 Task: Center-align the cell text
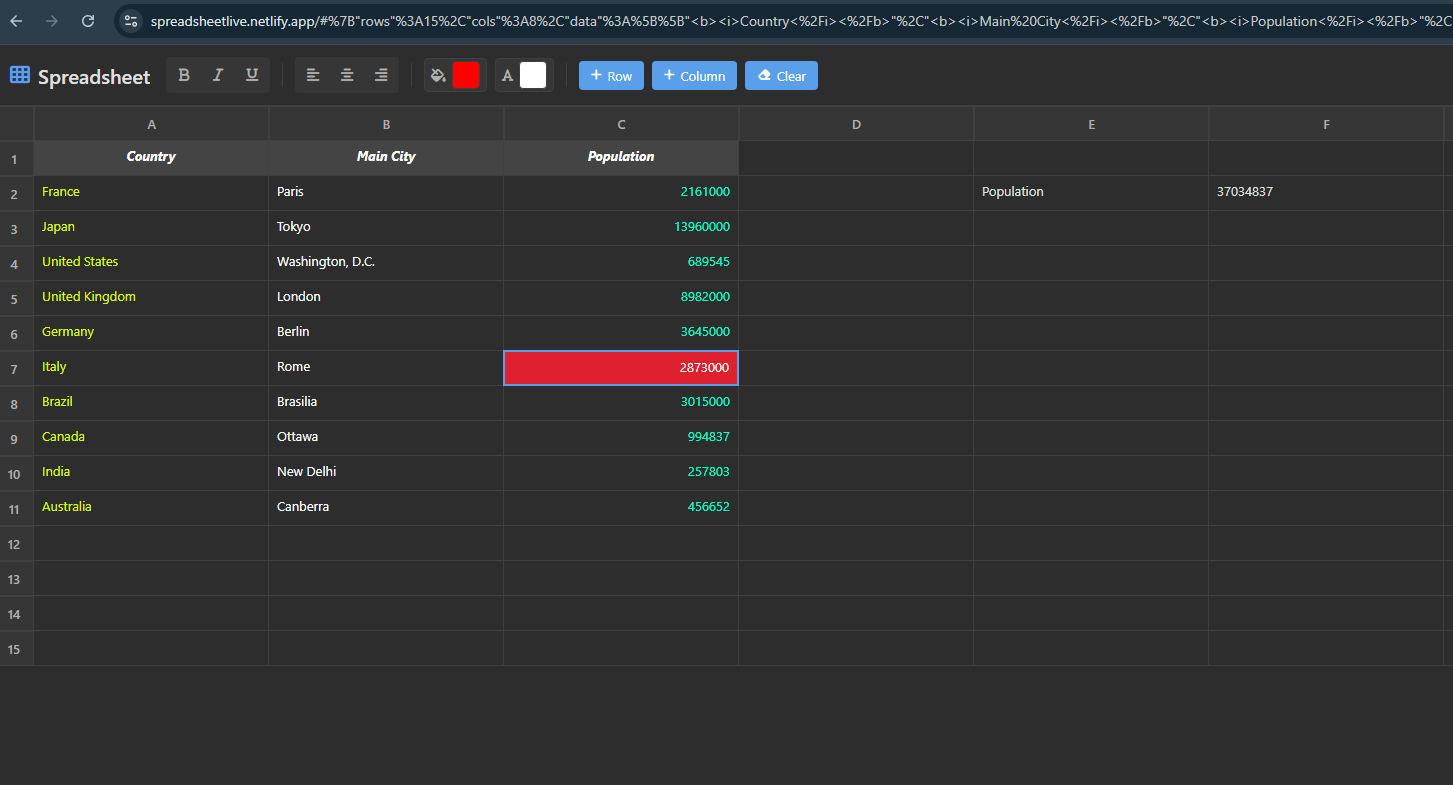[346, 74]
